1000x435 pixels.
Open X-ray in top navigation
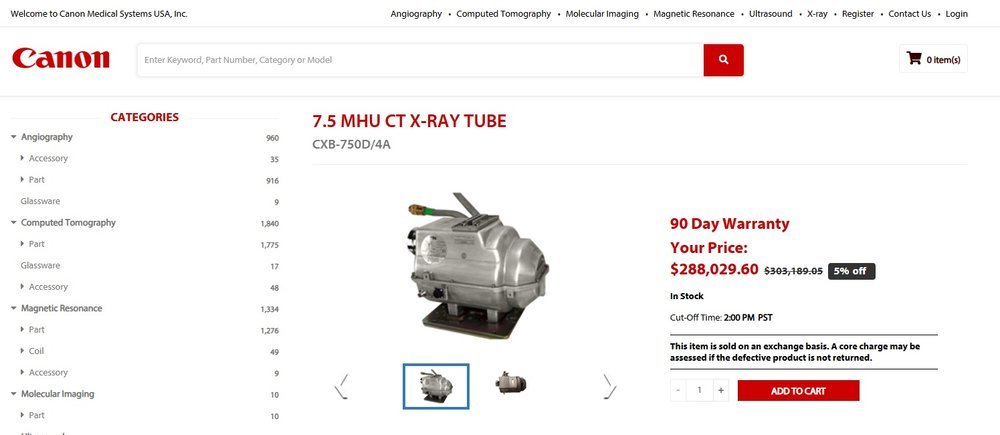[817, 13]
